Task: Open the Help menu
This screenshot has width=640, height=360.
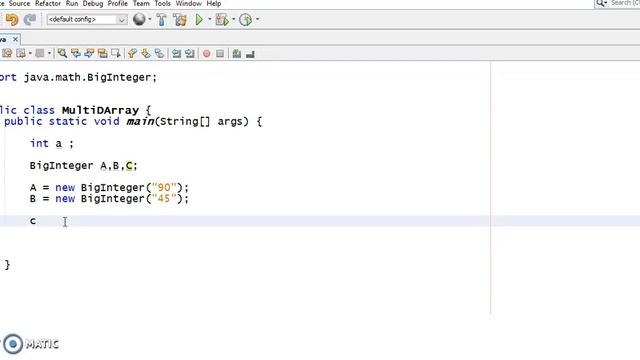Action: coord(213,3)
